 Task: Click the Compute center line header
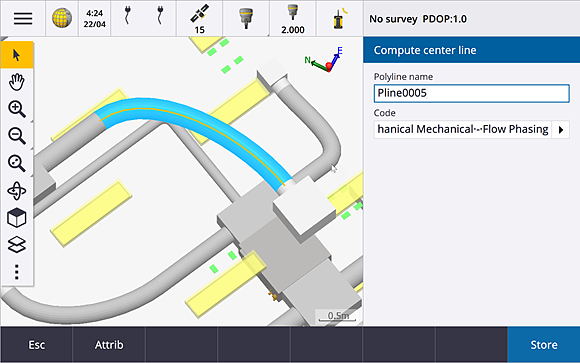[471, 50]
